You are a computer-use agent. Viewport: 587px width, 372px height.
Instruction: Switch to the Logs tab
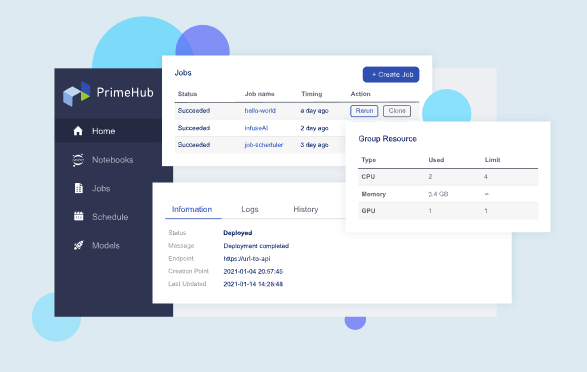(x=250, y=209)
